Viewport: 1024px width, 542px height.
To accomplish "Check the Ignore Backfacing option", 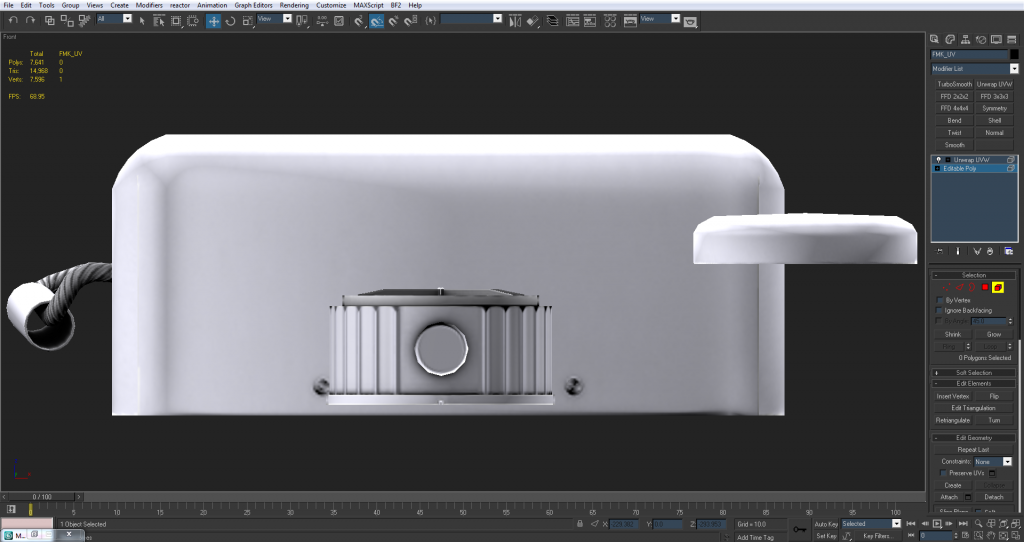I will coord(939,311).
